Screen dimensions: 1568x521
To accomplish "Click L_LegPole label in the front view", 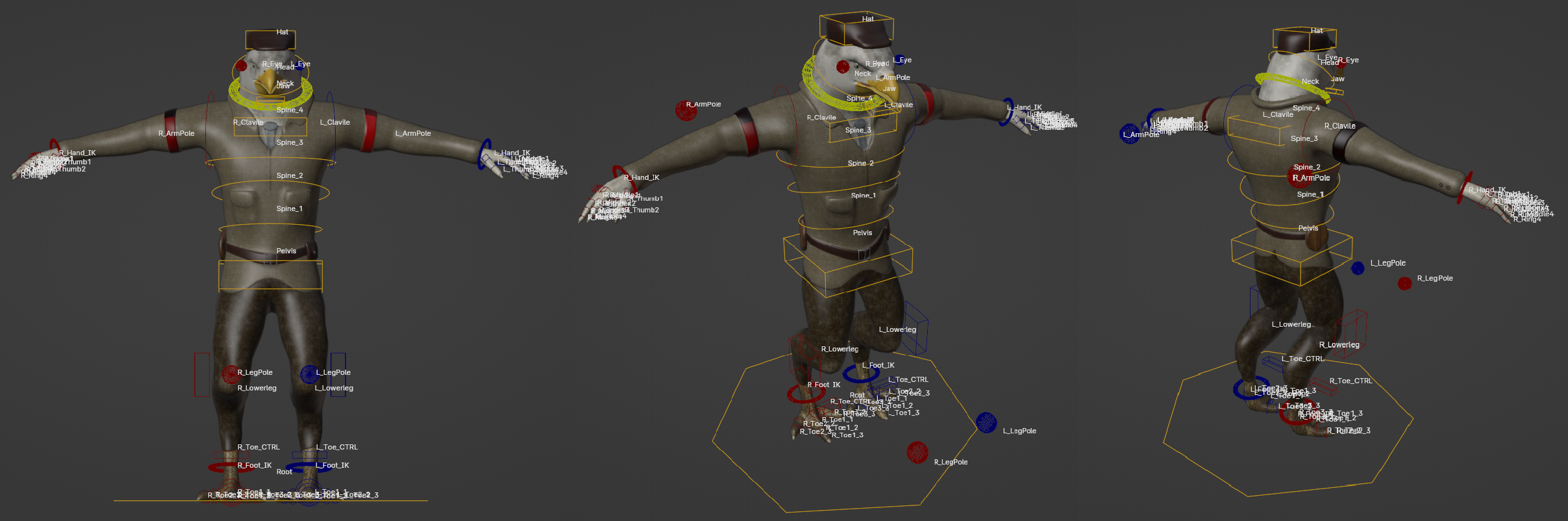I will click(x=333, y=372).
